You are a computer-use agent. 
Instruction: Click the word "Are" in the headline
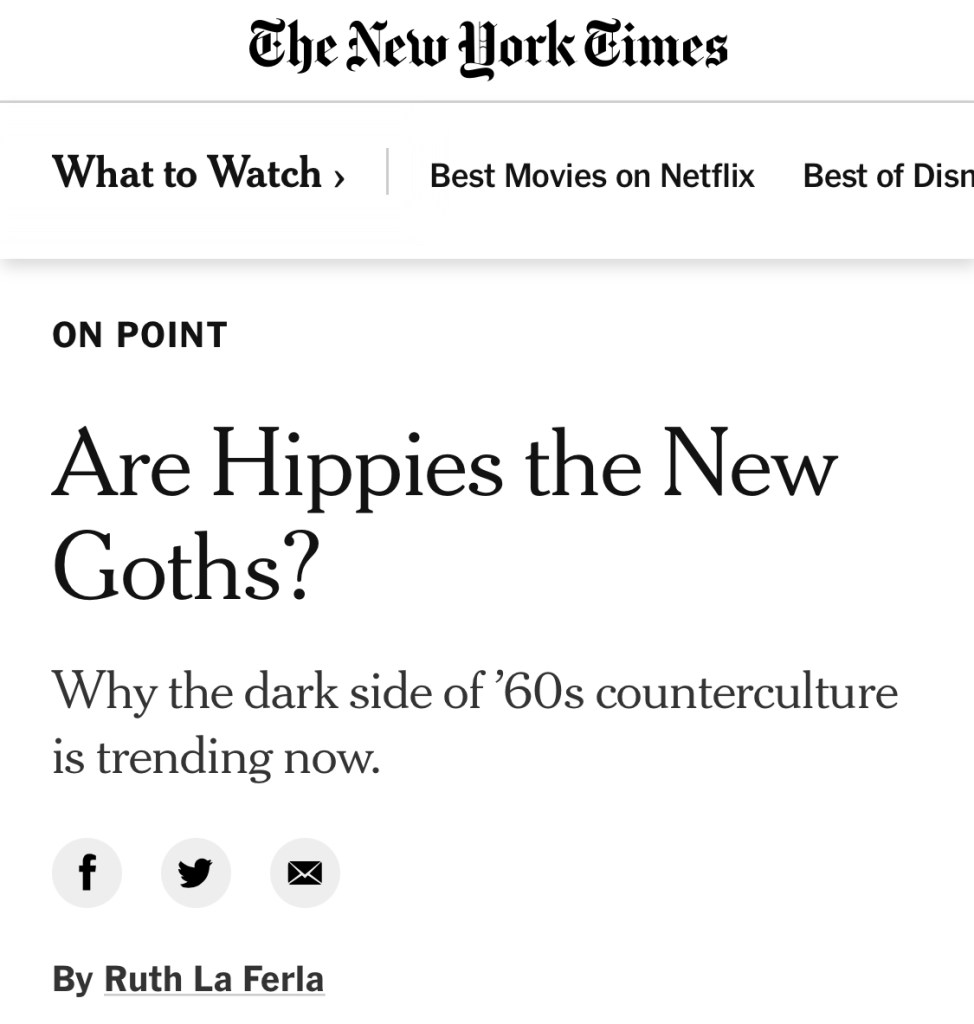121,466
